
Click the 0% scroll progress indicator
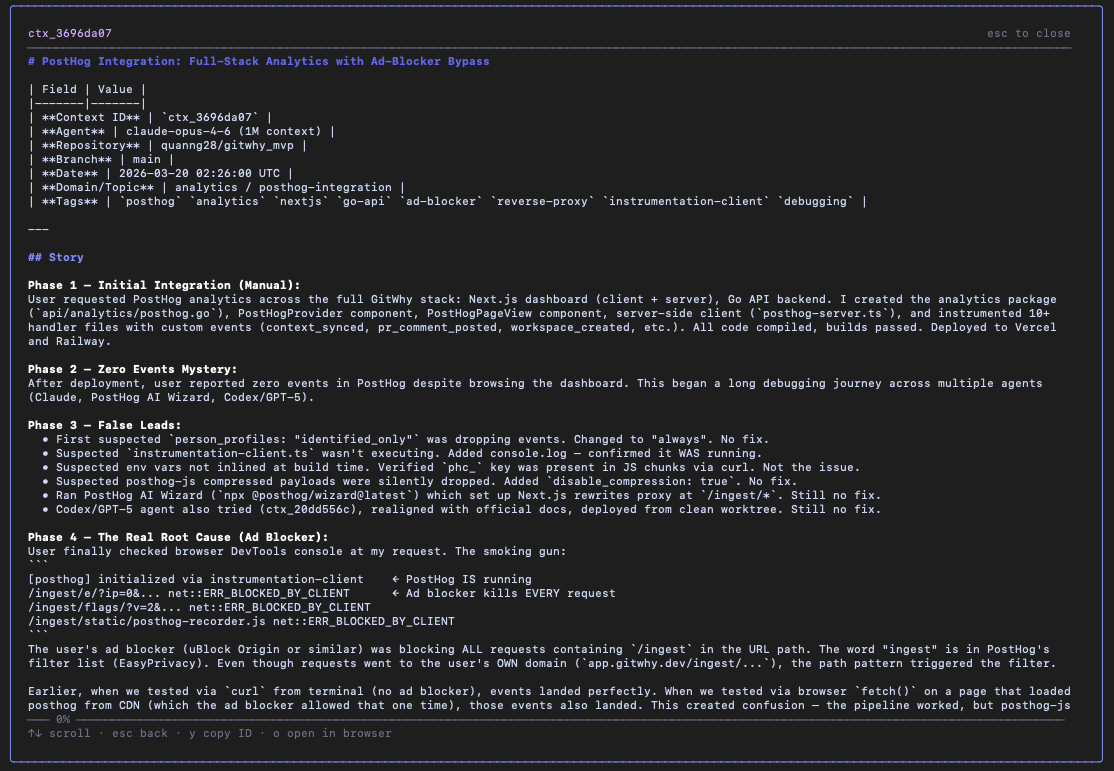pos(63,719)
